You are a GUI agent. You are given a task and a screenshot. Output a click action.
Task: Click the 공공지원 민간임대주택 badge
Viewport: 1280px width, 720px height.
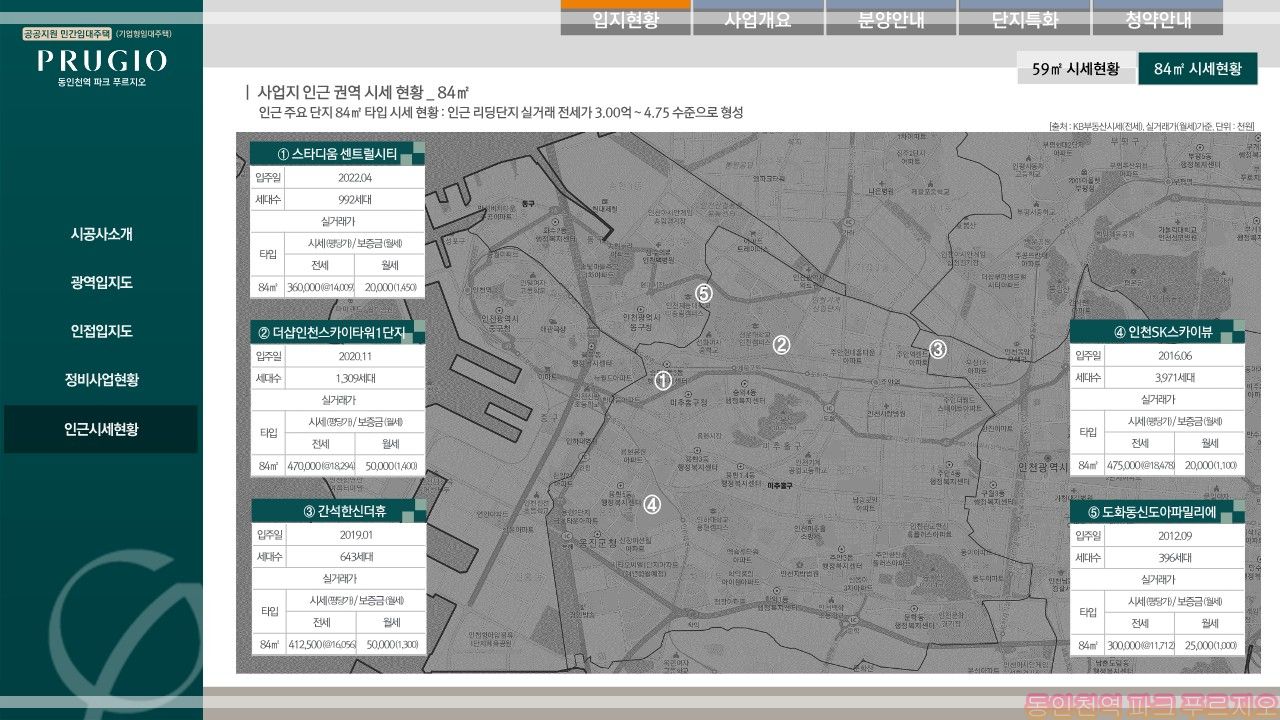pyautogui.click(x=68, y=34)
